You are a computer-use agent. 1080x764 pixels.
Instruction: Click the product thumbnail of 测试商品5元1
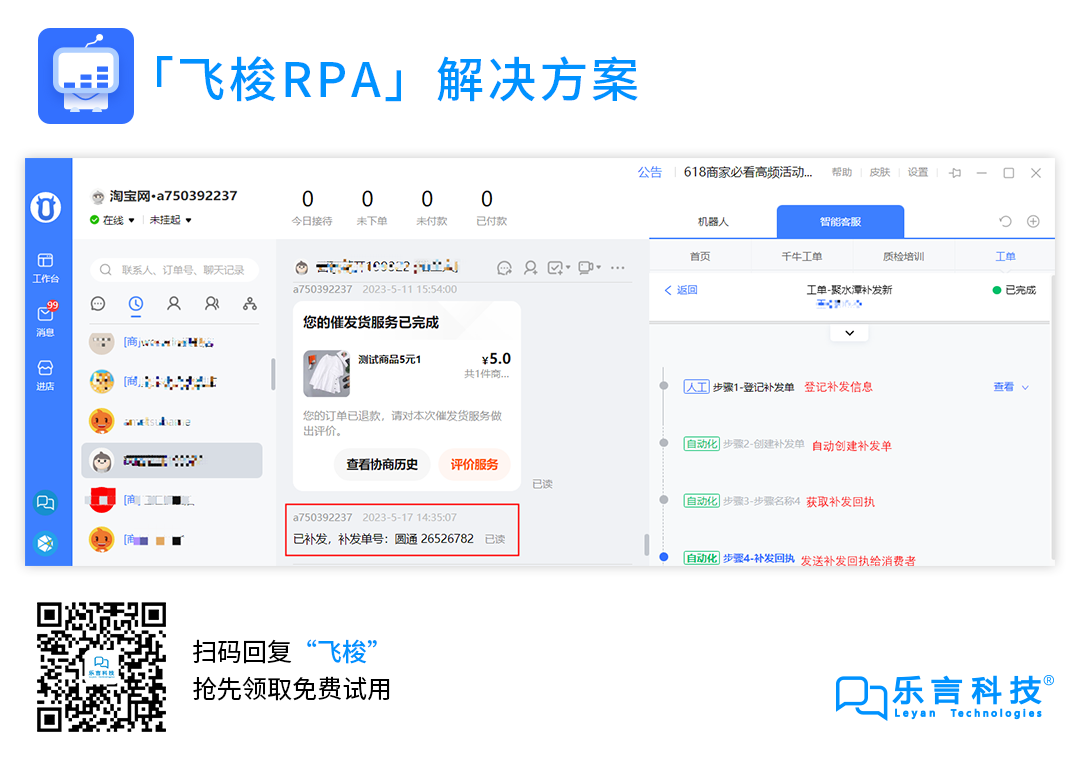(x=326, y=373)
